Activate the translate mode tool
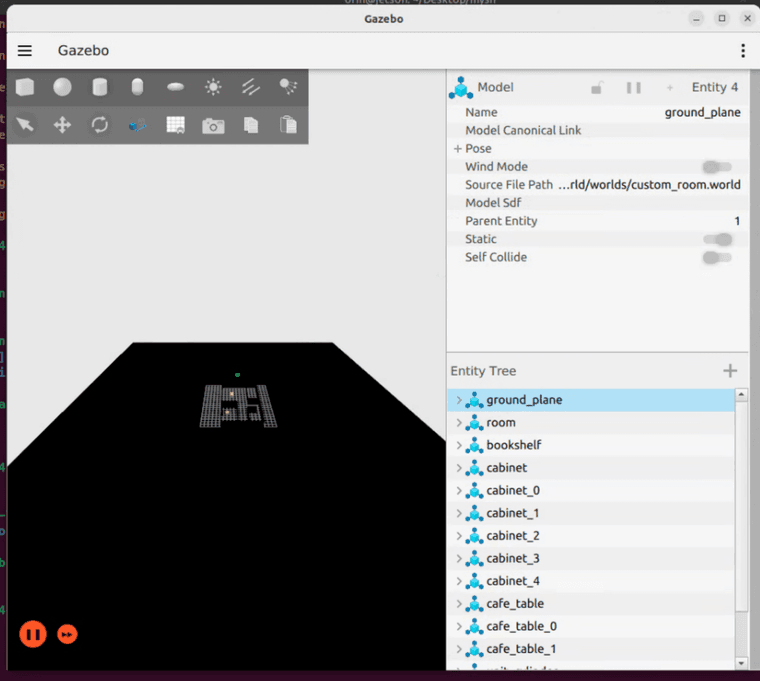 [x=62, y=125]
